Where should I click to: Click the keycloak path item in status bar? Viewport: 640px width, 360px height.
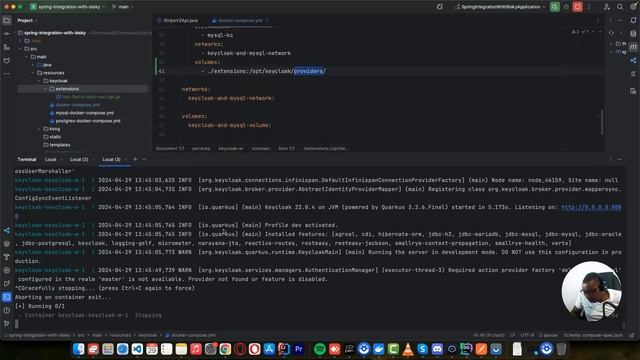[148, 335]
